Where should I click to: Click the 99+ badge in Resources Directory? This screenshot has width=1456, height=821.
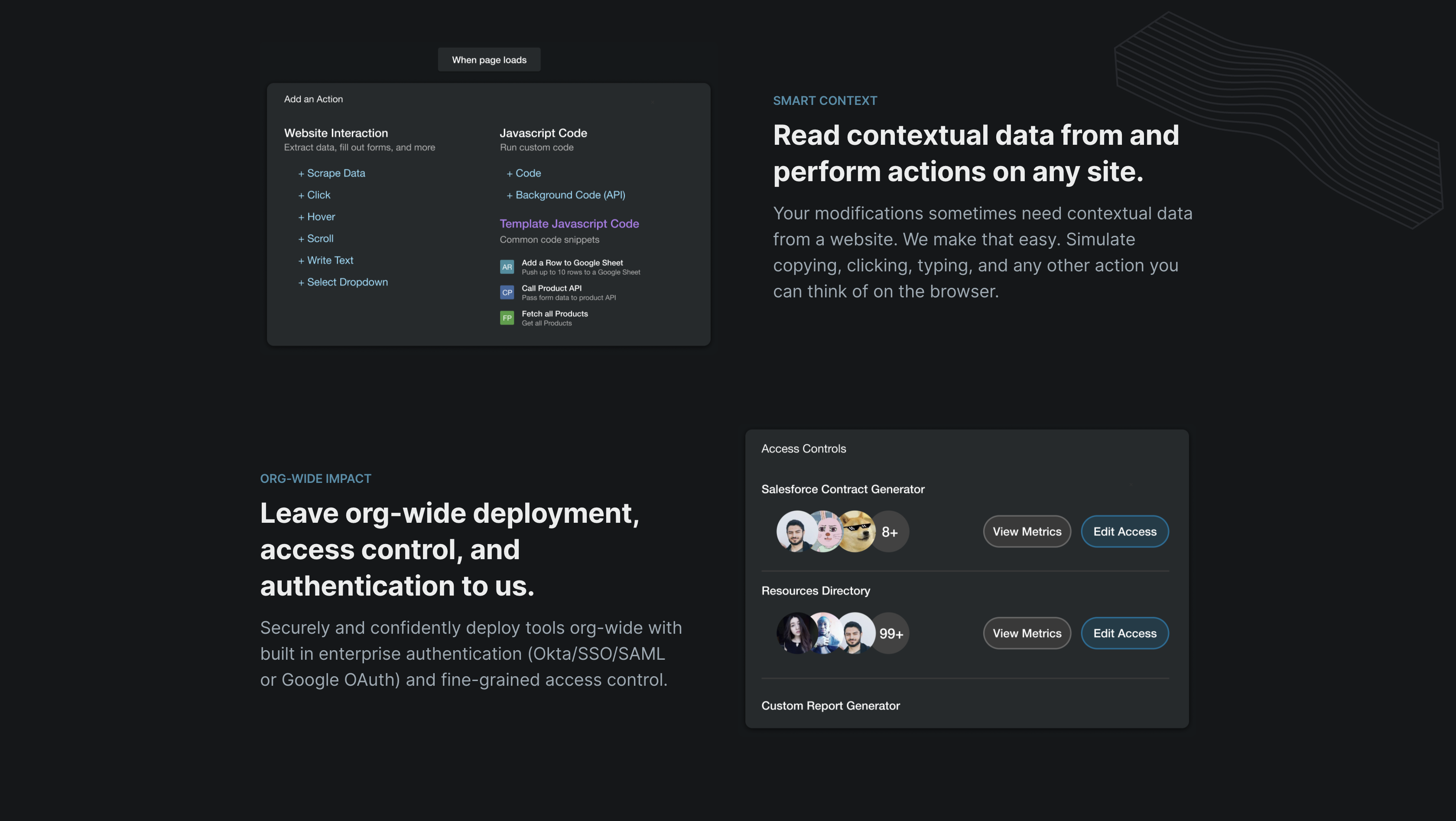(x=891, y=633)
